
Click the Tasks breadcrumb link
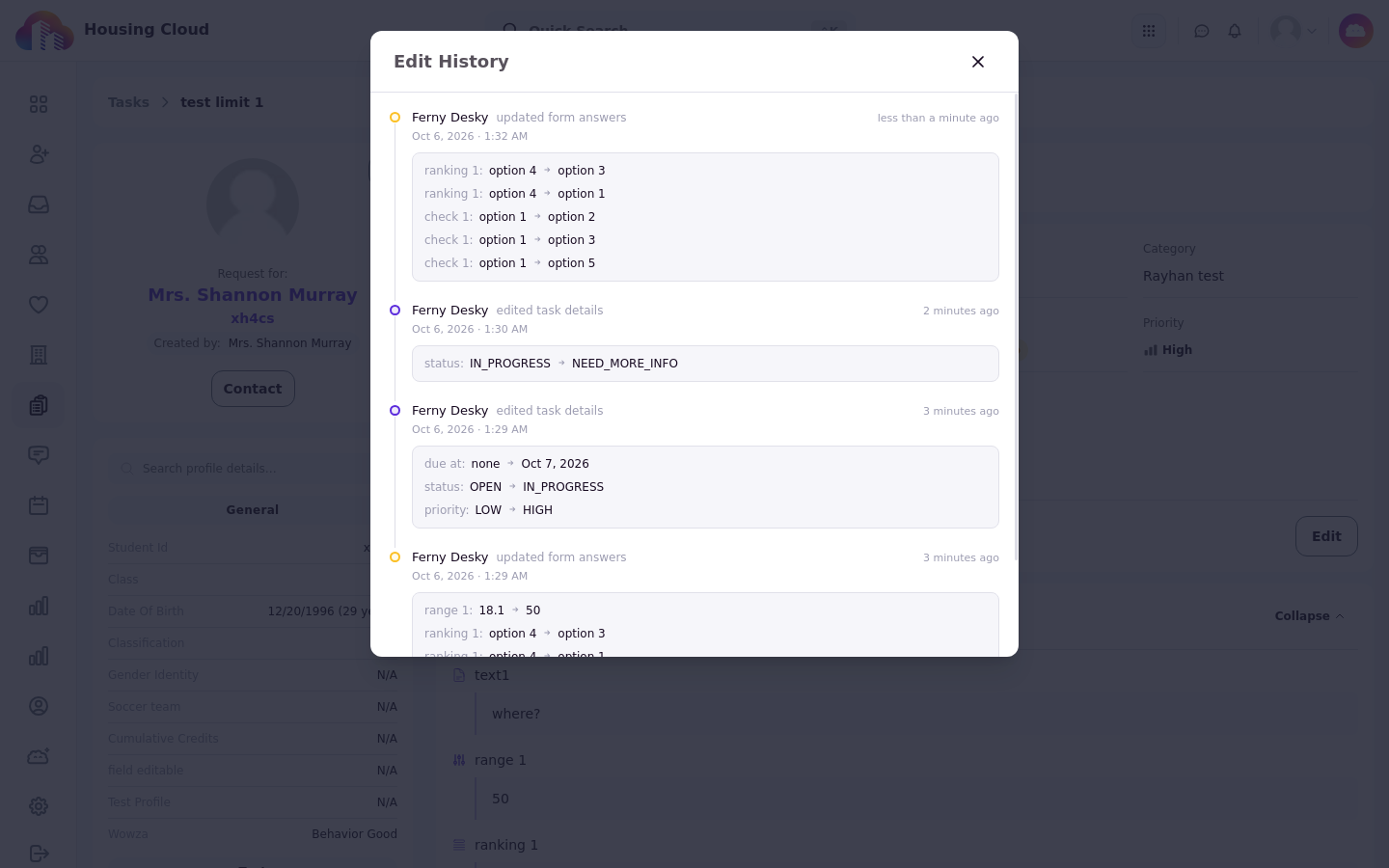point(128,102)
